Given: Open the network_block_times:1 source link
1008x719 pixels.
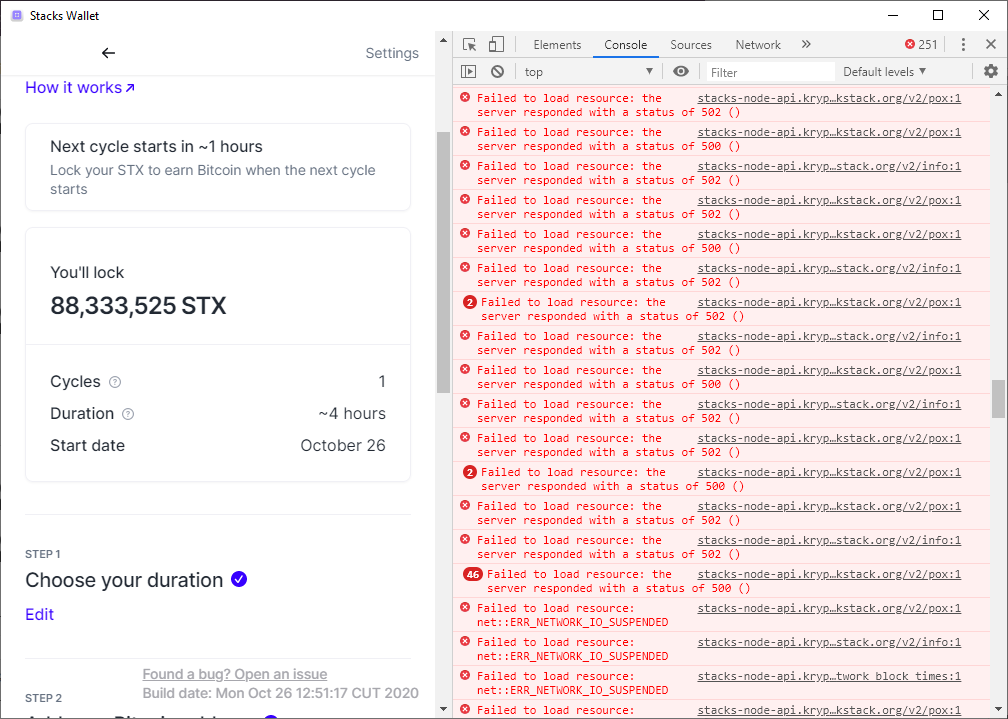Looking at the screenshot, I should (x=829, y=677).
